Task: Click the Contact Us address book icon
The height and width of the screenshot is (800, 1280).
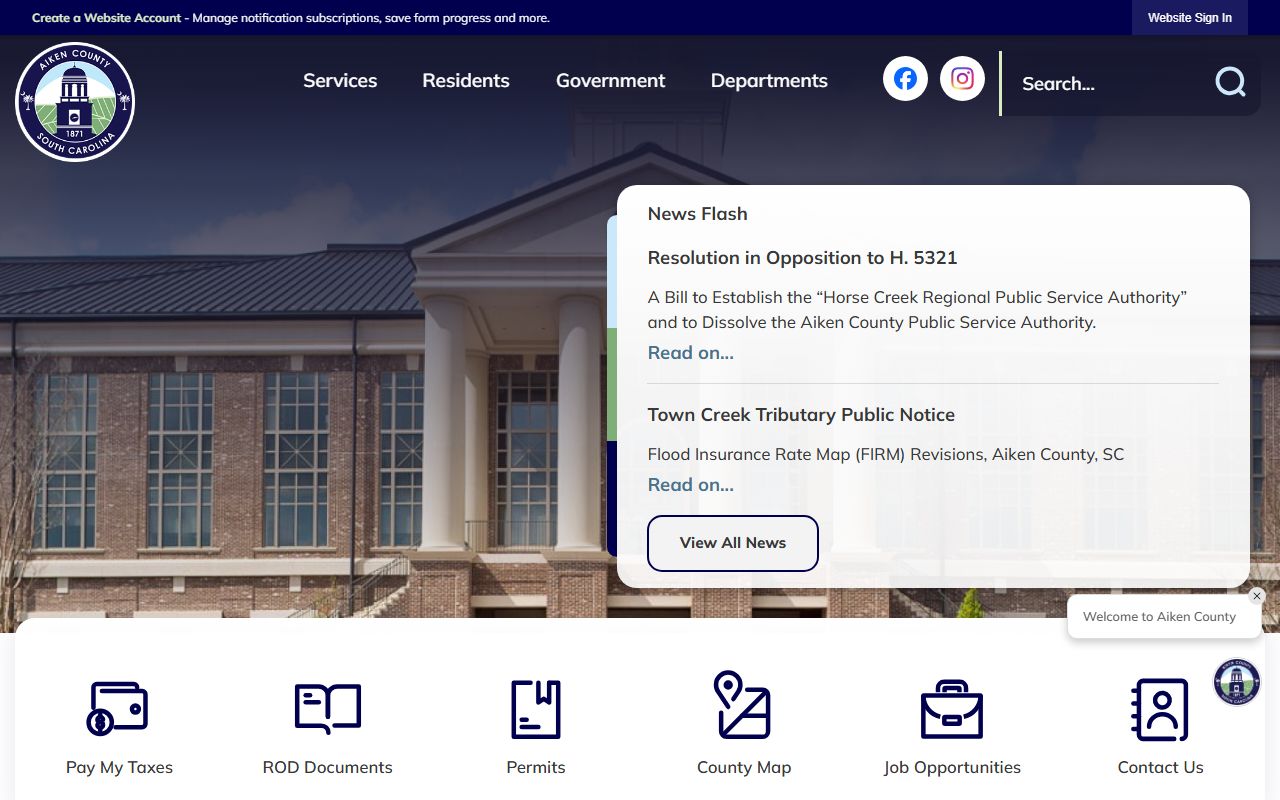Action: point(1160,709)
